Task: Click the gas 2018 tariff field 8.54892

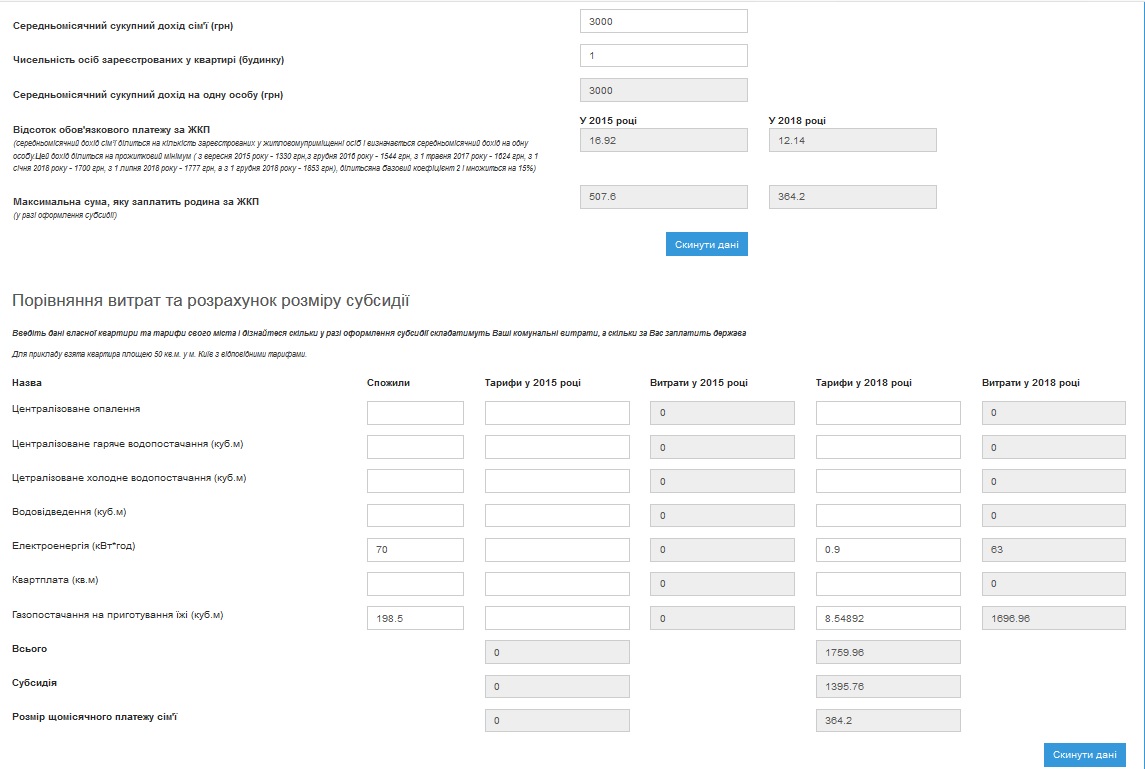Action: point(888,618)
